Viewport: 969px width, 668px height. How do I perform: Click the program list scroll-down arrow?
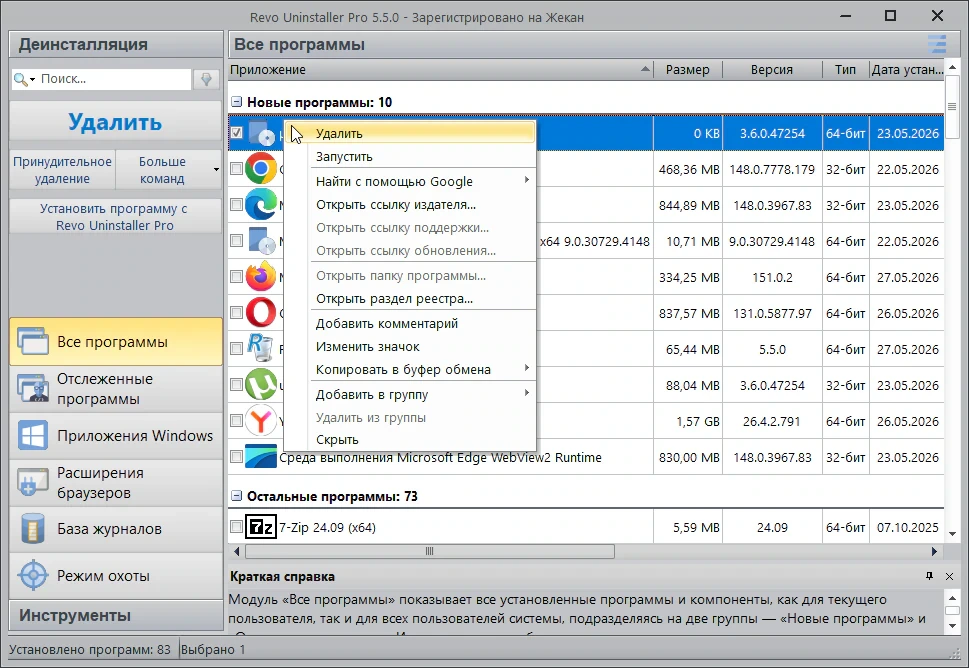point(952,534)
